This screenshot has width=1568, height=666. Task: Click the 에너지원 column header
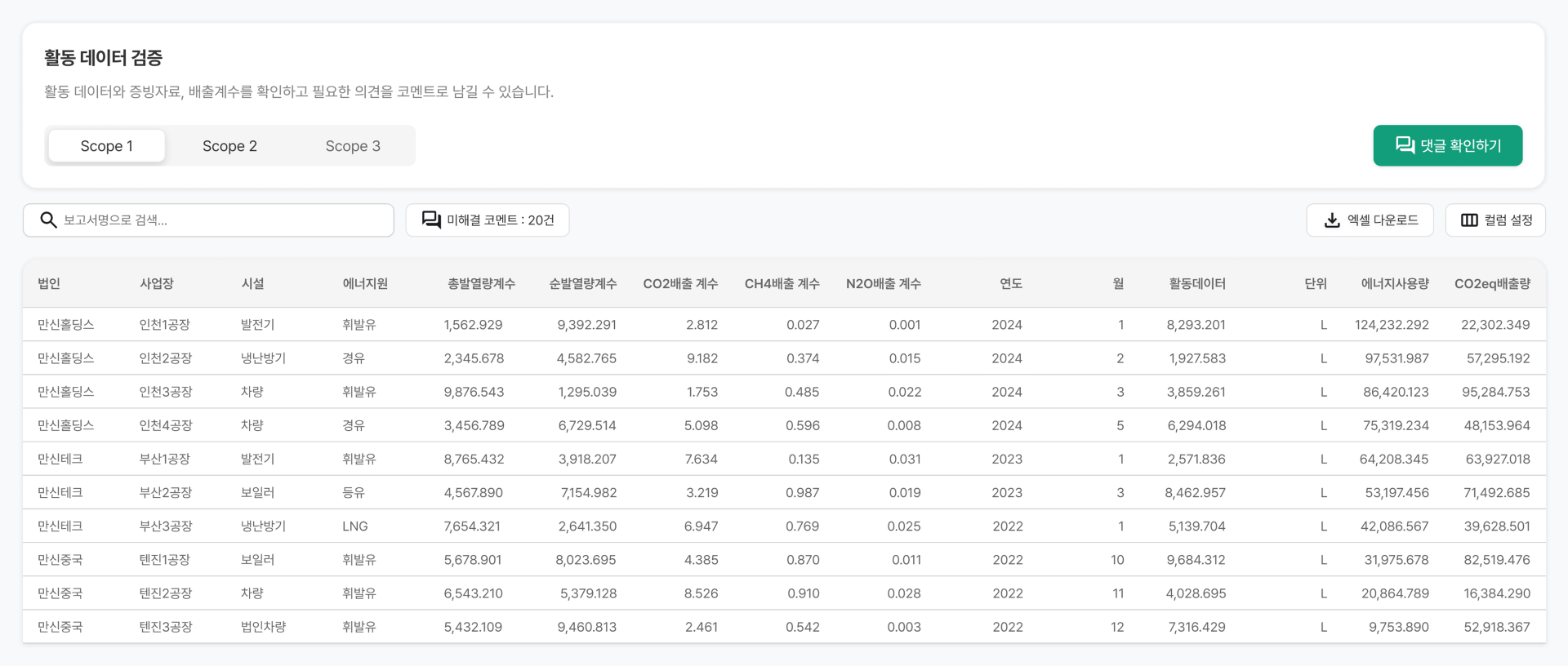coord(365,283)
